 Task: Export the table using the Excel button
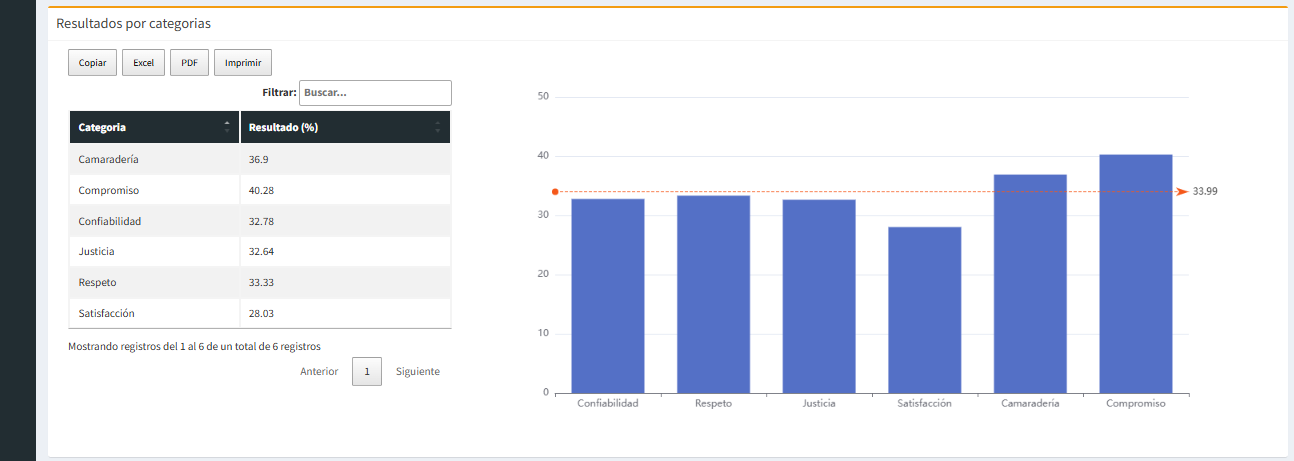[x=143, y=63]
